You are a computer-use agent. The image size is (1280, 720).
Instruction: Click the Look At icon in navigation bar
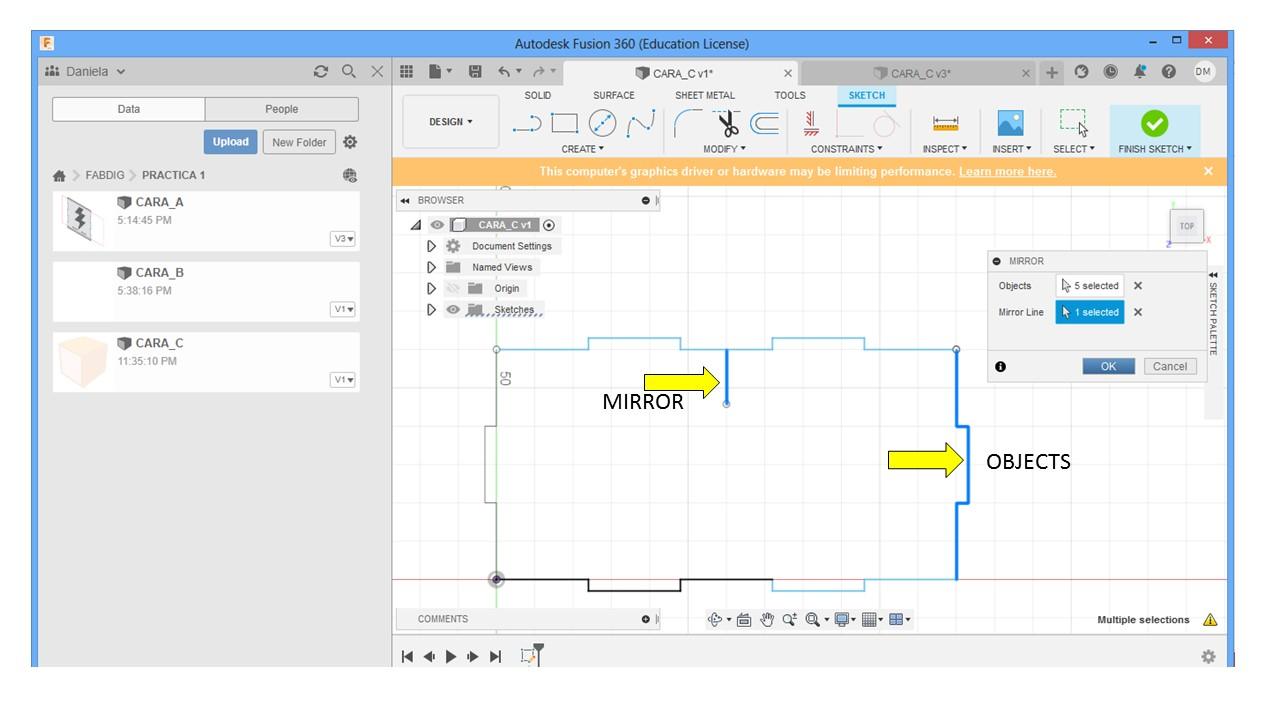click(x=744, y=620)
